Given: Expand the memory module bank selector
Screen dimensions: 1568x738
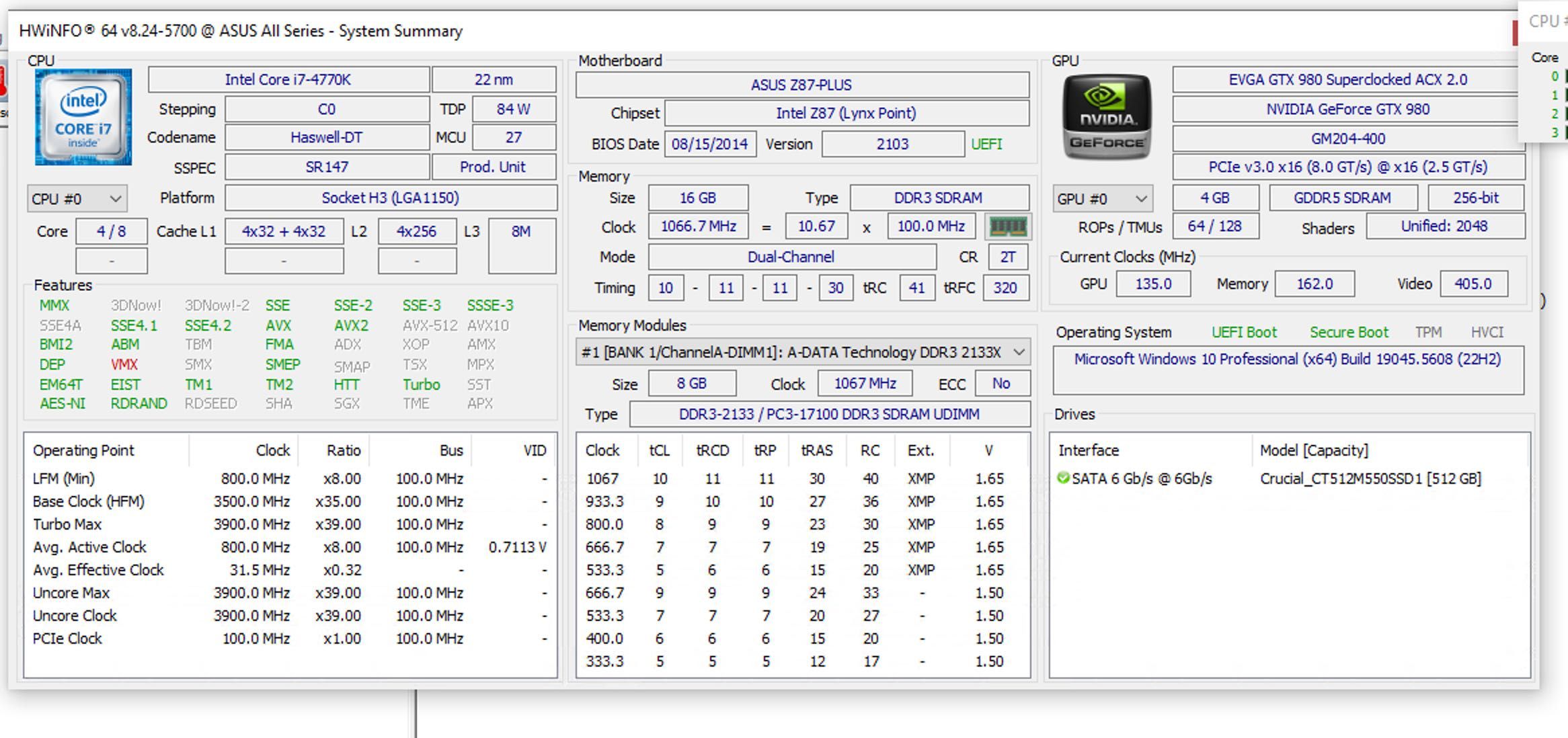Looking at the screenshot, I should pyautogui.click(x=803, y=352).
